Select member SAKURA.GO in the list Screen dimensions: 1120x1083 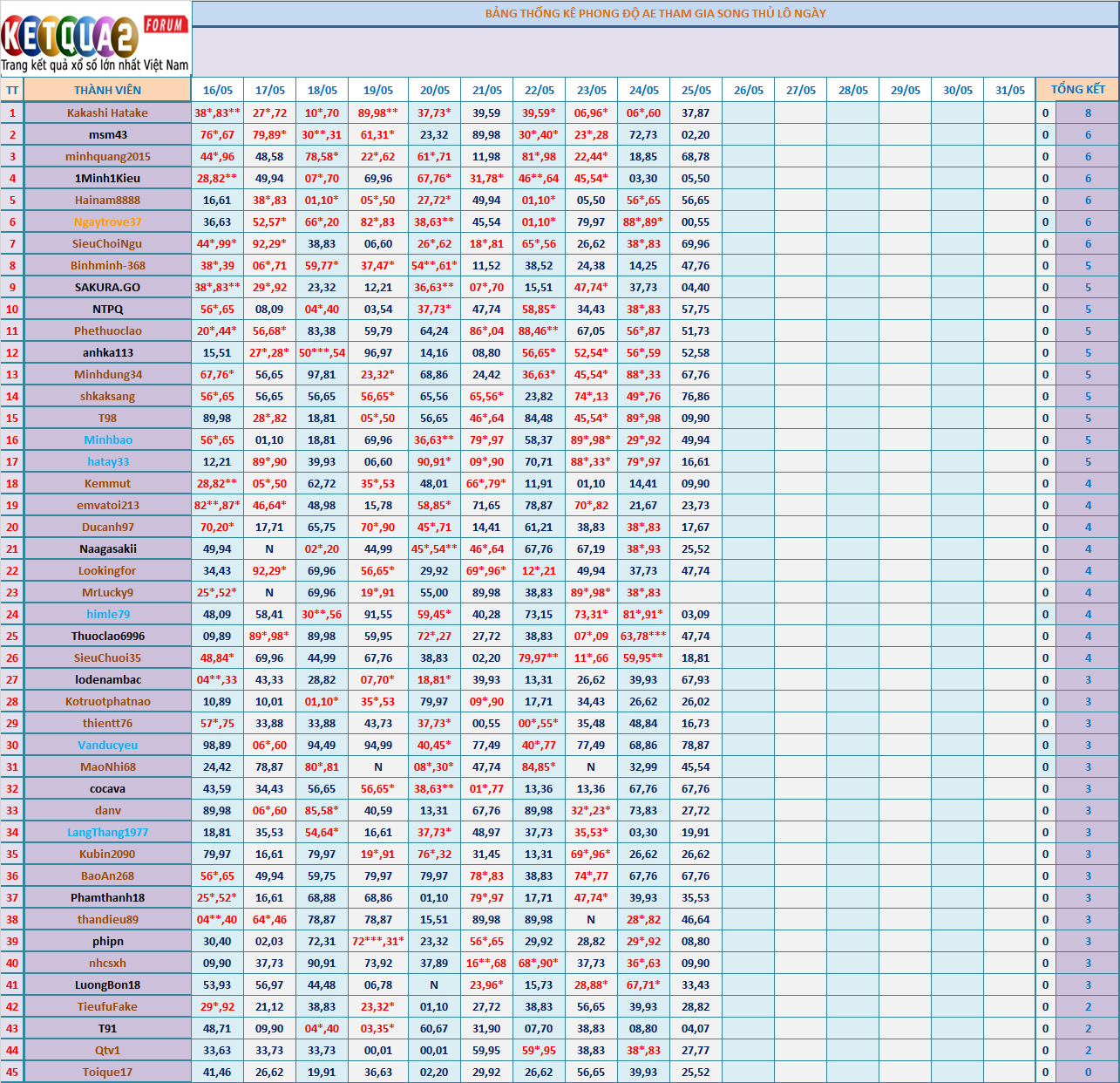pyautogui.click(x=107, y=287)
